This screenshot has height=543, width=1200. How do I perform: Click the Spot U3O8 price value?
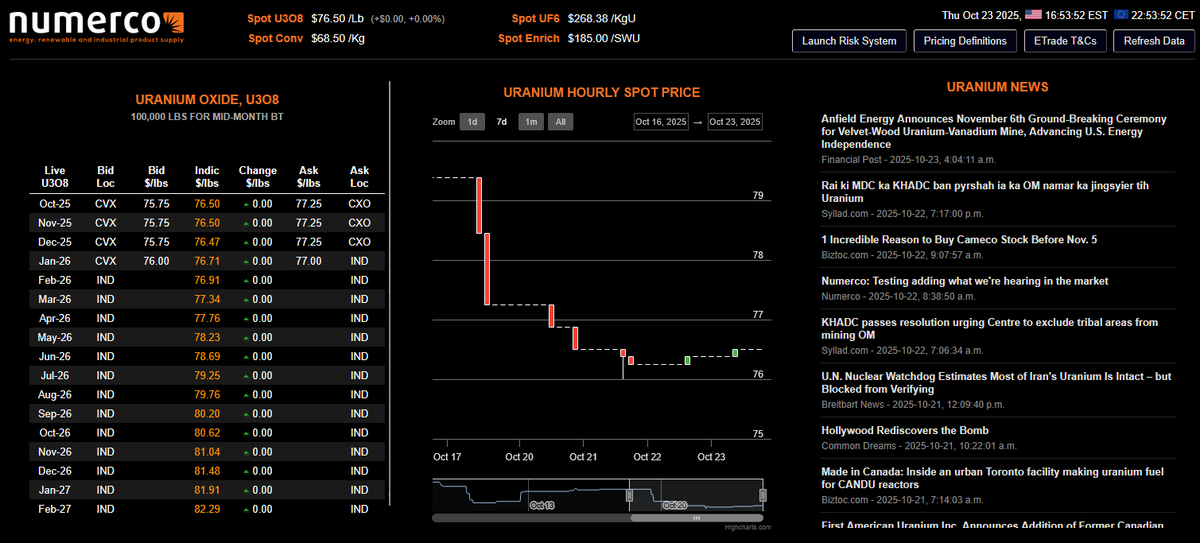pos(337,18)
